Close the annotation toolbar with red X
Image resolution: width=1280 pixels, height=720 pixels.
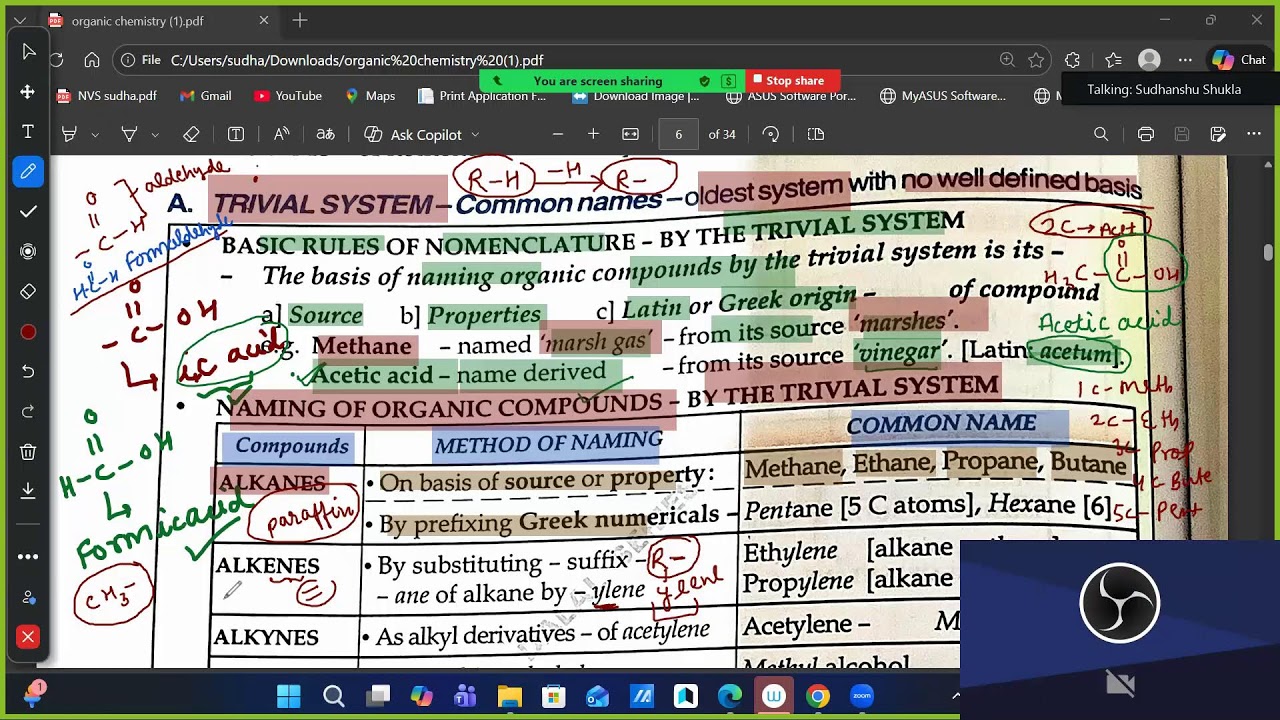28,637
